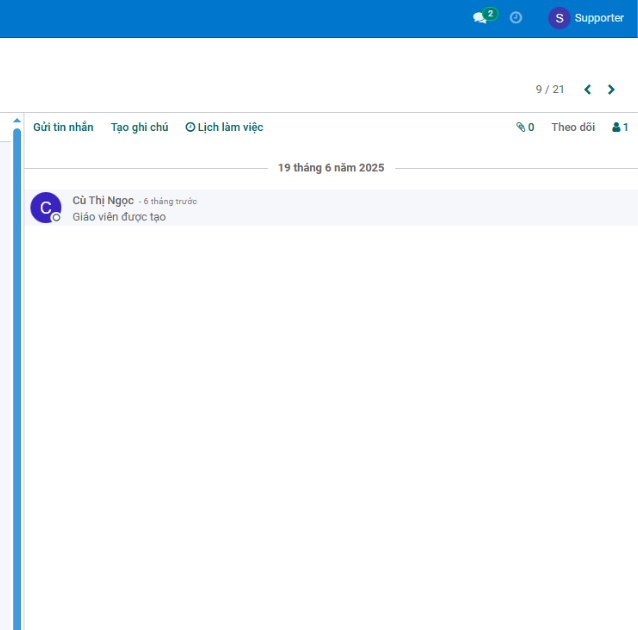Open the Supporter user menu
Image resolution: width=638 pixels, height=630 pixels.
599,18
